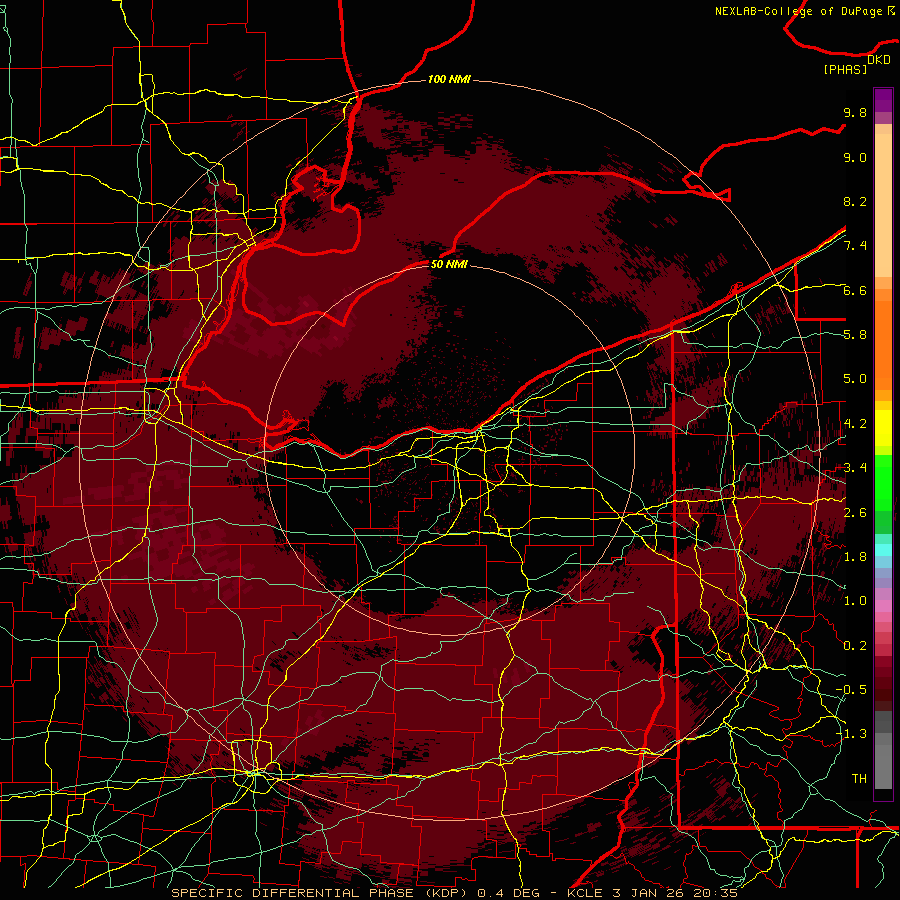
Task: Click the "DKD" label above the legend
Action: (x=879, y=60)
